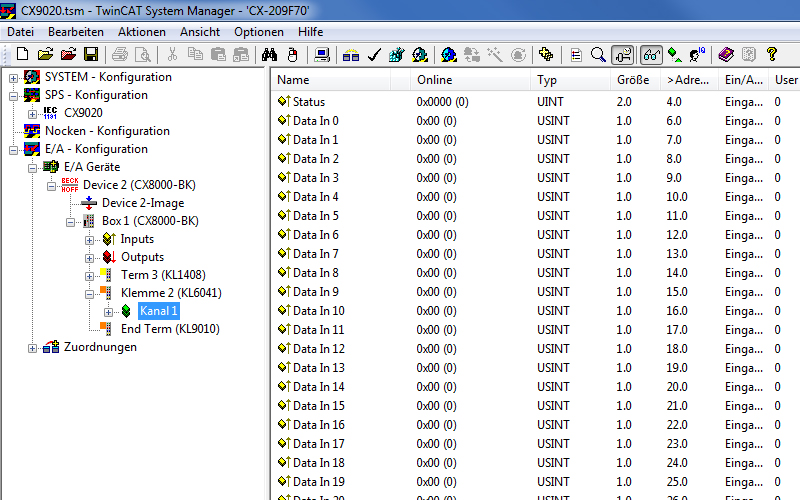
Task: Activate configuration with the building icon
Action: click(x=396, y=54)
